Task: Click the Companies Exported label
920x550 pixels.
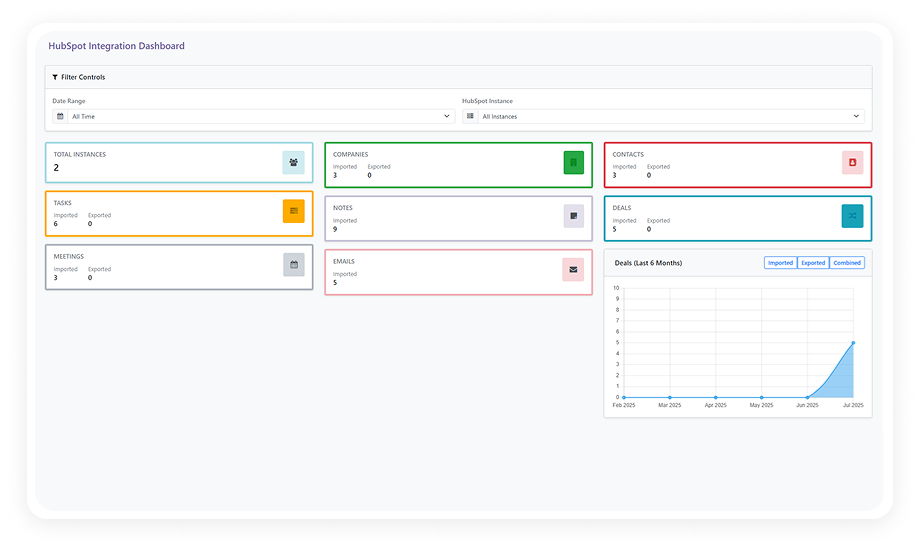Action: pyautogui.click(x=379, y=167)
